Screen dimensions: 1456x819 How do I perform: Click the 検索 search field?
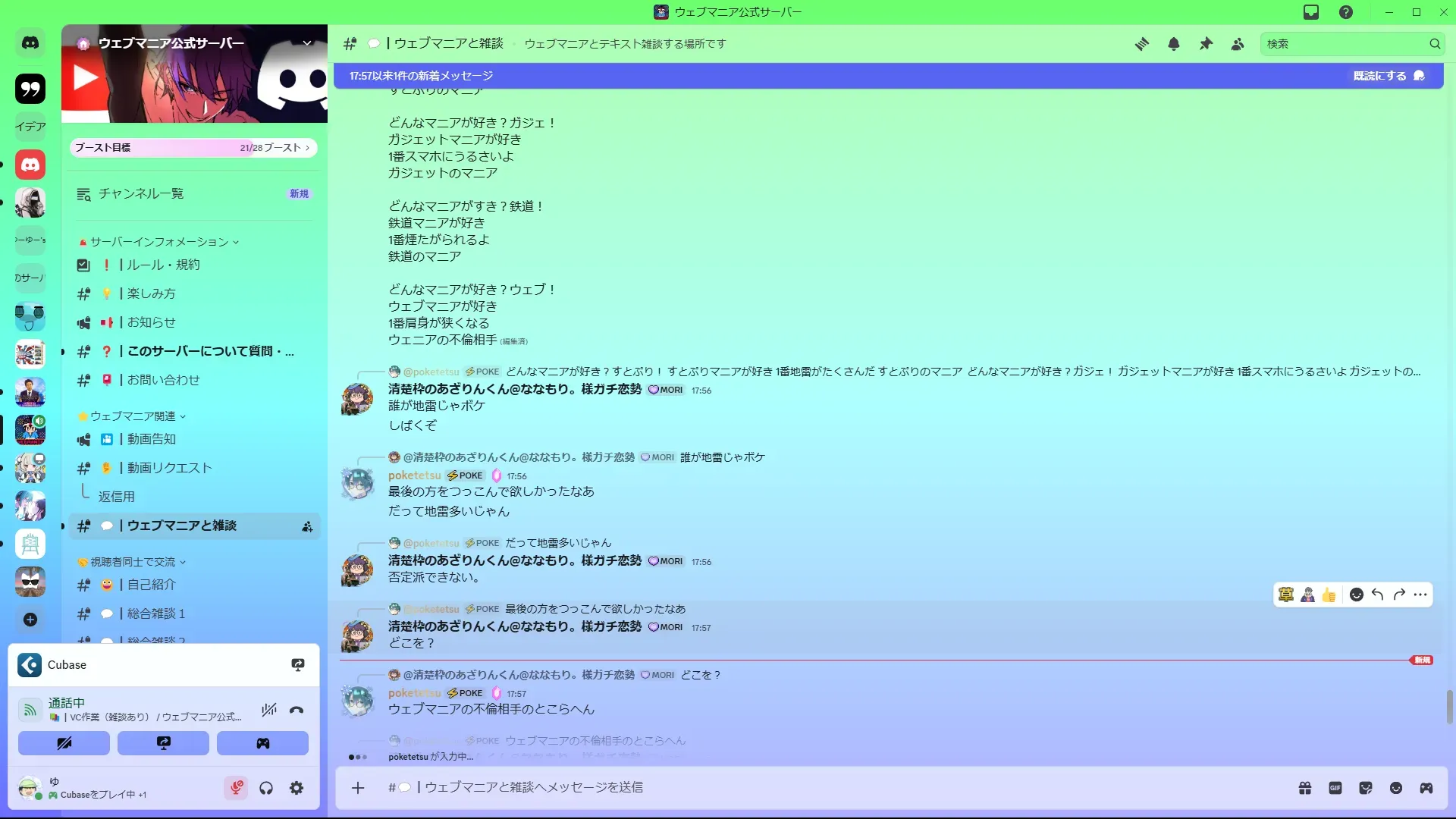coord(1342,44)
